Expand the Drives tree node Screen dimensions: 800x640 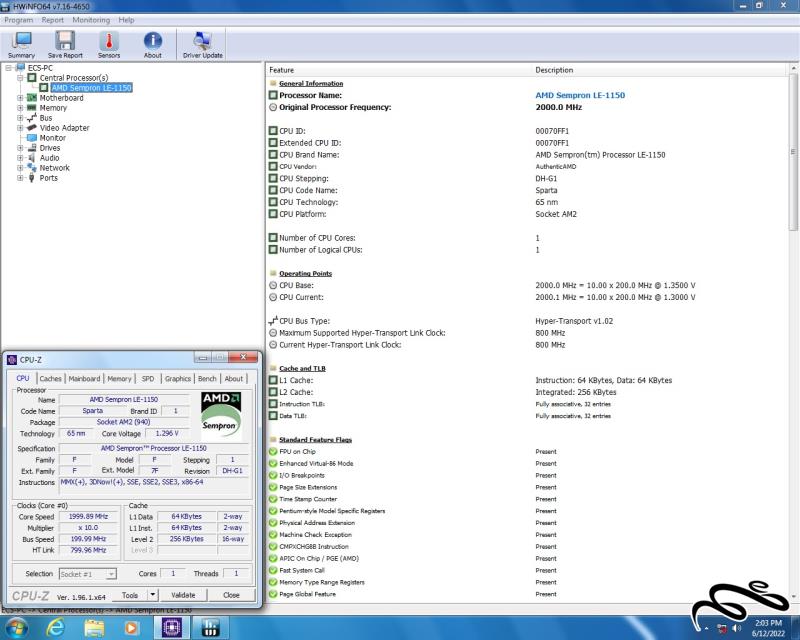[20, 147]
